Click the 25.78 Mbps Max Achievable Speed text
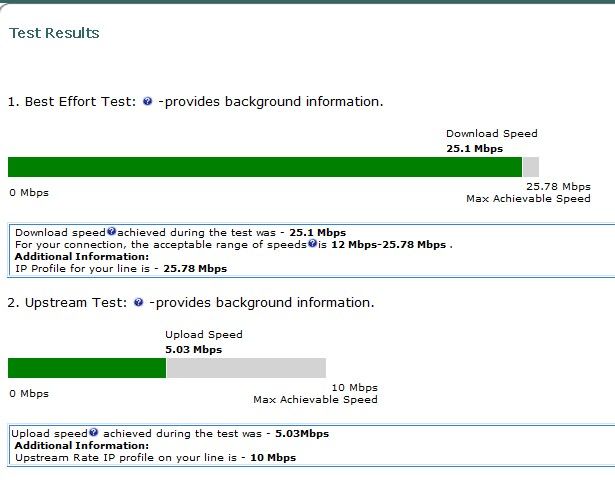This screenshot has height=485, width=615. [528, 192]
